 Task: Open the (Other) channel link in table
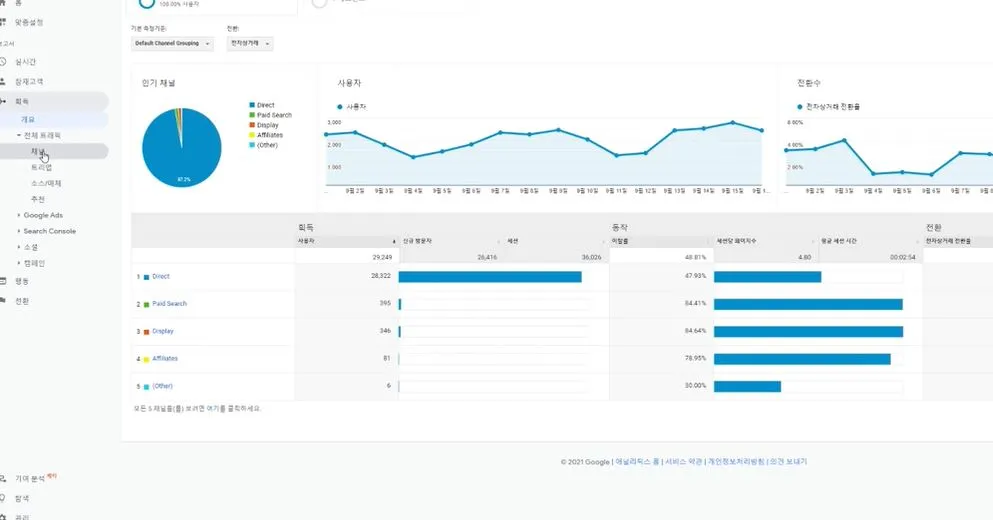[162, 386]
